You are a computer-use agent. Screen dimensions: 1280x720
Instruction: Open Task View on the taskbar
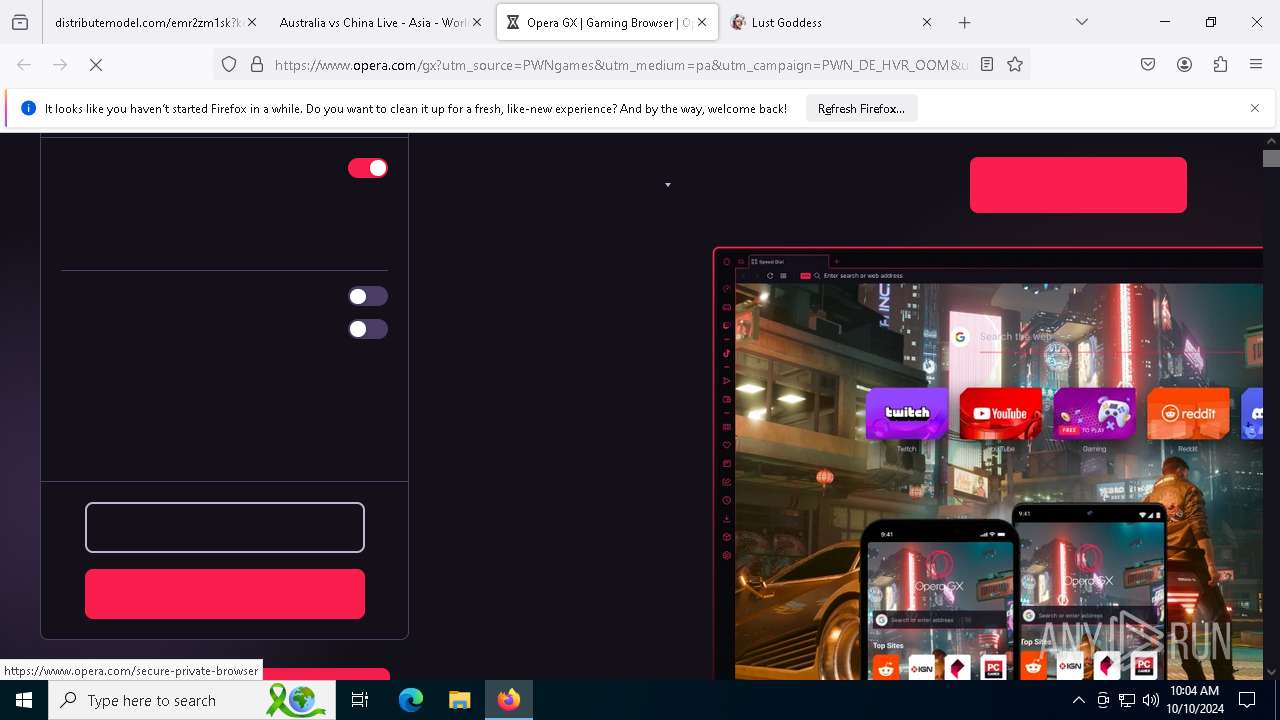[x=360, y=700]
